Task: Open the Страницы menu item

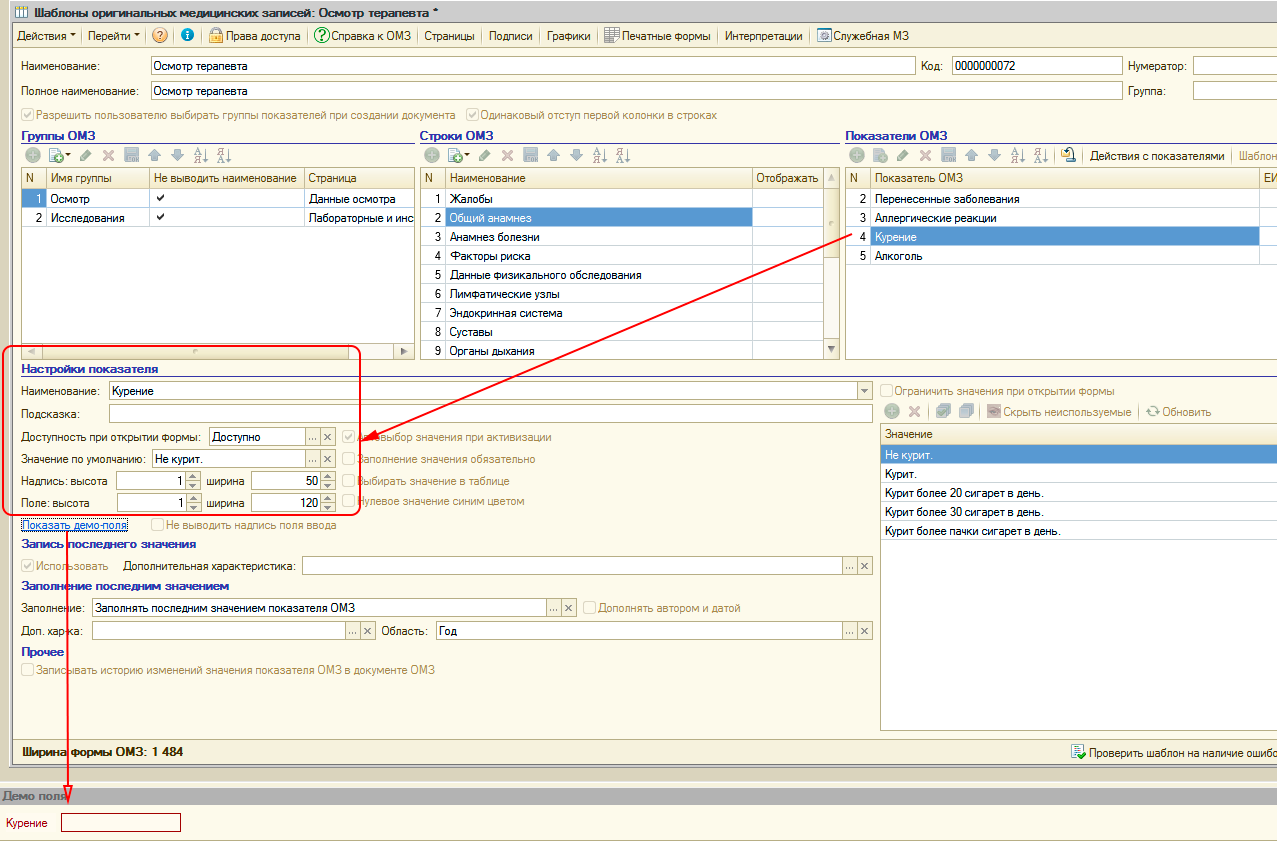Action: [x=449, y=36]
